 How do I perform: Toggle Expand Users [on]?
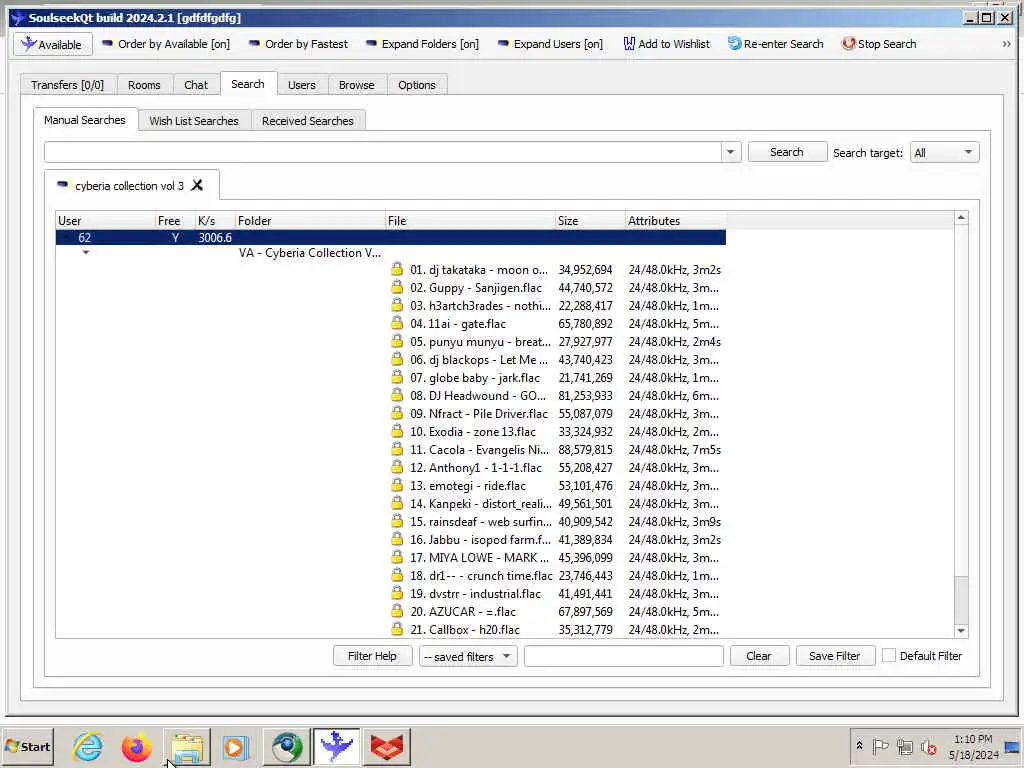[550, 44]
